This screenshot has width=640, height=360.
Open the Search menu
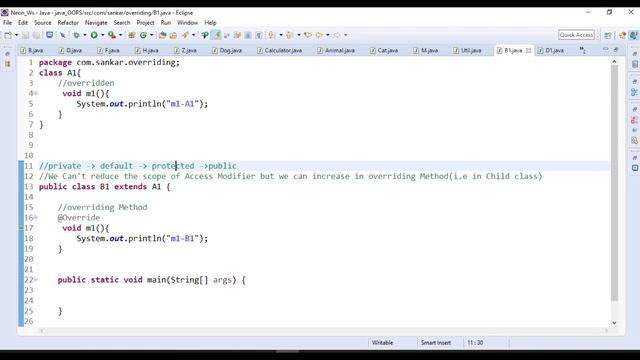pos(122,23)
